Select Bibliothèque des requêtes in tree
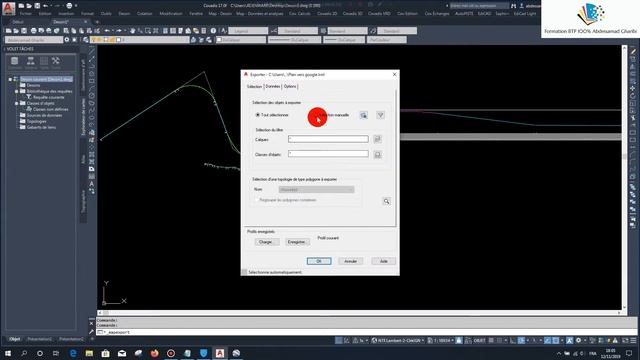The image size is (640, 360). [x=49, y=91]
